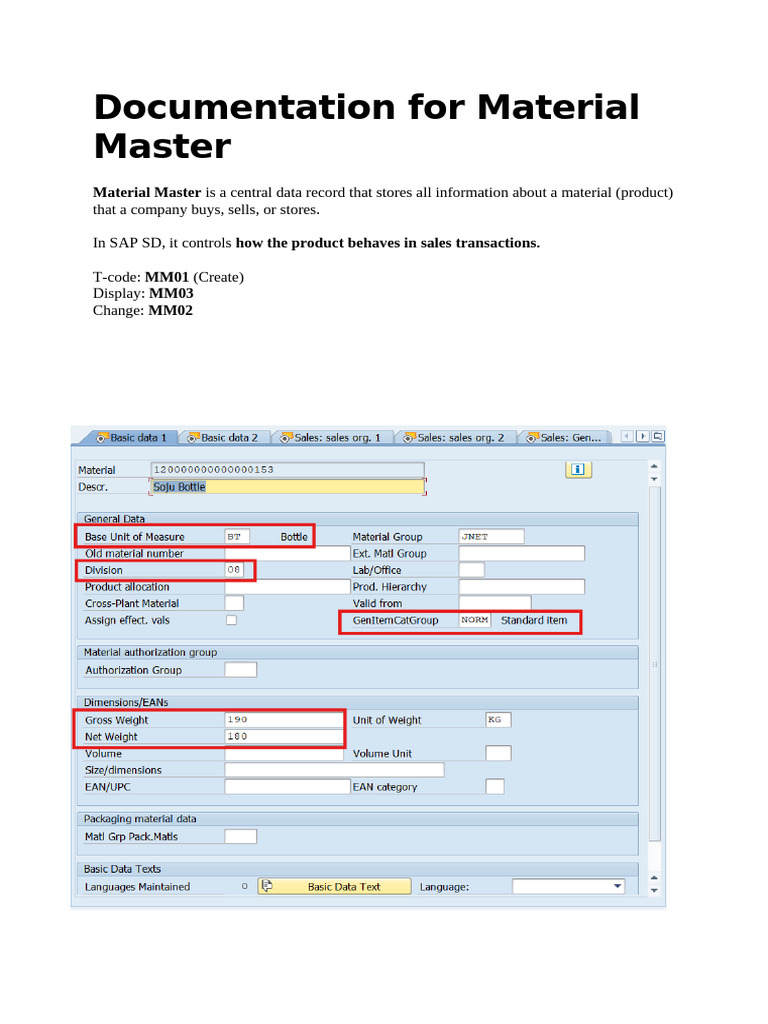
Task: Open the Sales: sales org. 1 tab
Action: [330, 438]
